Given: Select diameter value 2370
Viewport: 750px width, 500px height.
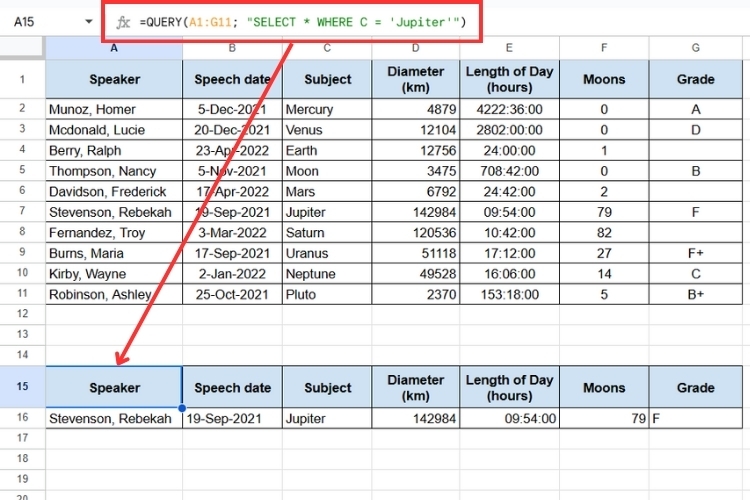Looking at the screenshot, I should coord(416,294).
